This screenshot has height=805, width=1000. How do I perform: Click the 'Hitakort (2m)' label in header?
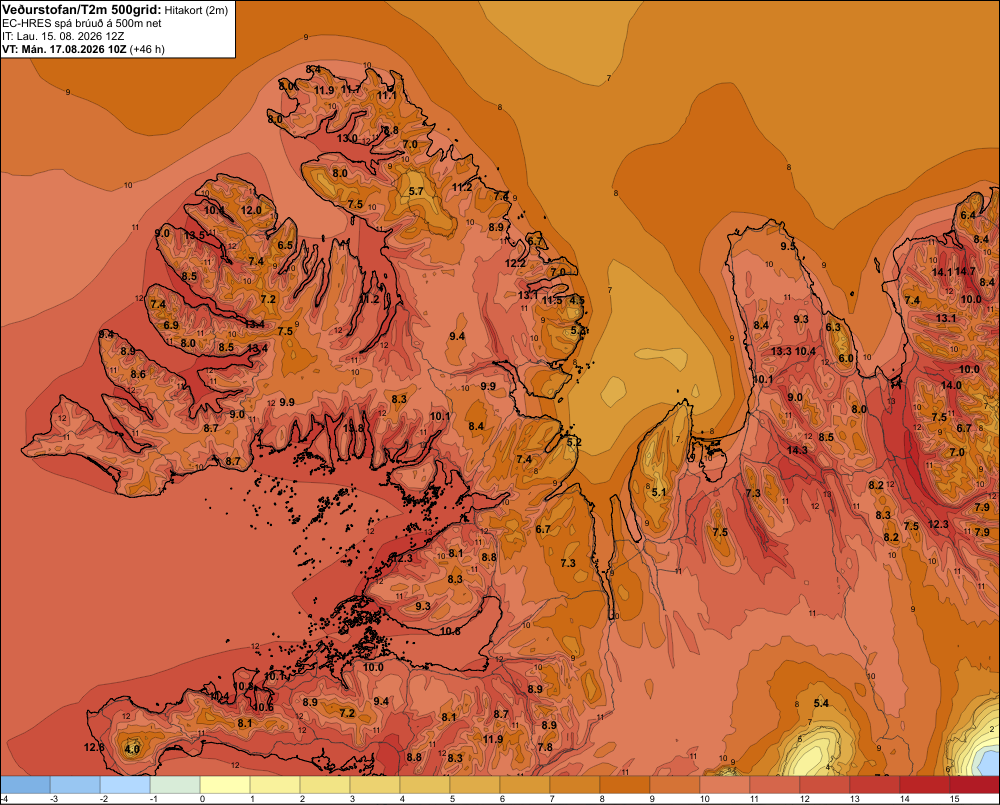click(x=196, y=10)
